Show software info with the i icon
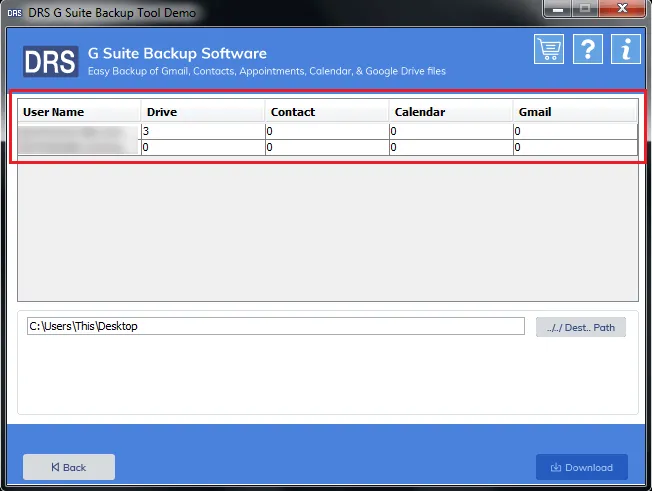This screenshot has height=491, width=652. [626, 49]
